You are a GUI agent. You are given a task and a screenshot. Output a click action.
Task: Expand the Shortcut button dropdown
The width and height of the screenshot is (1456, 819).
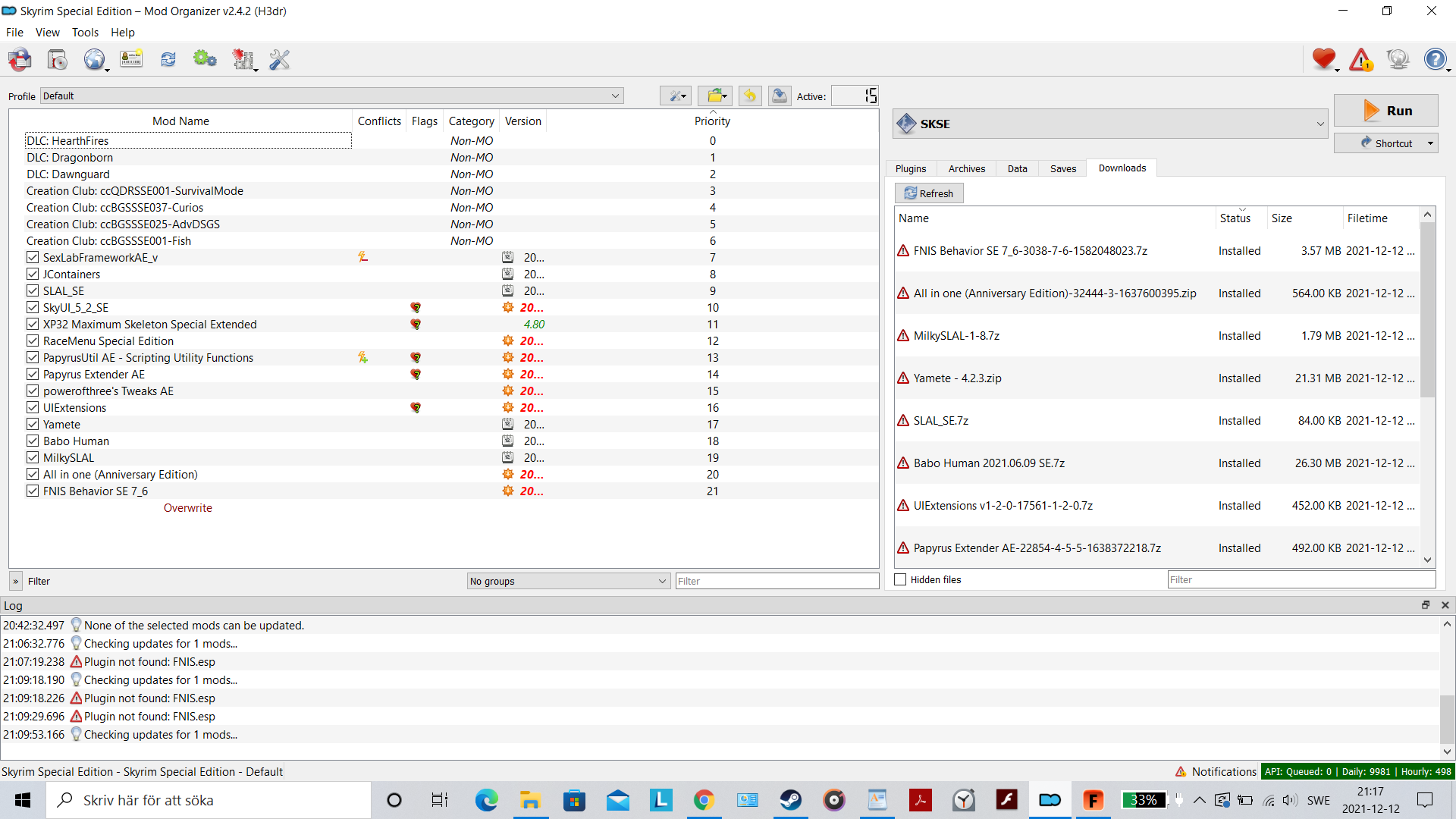tap(1431, 143)
